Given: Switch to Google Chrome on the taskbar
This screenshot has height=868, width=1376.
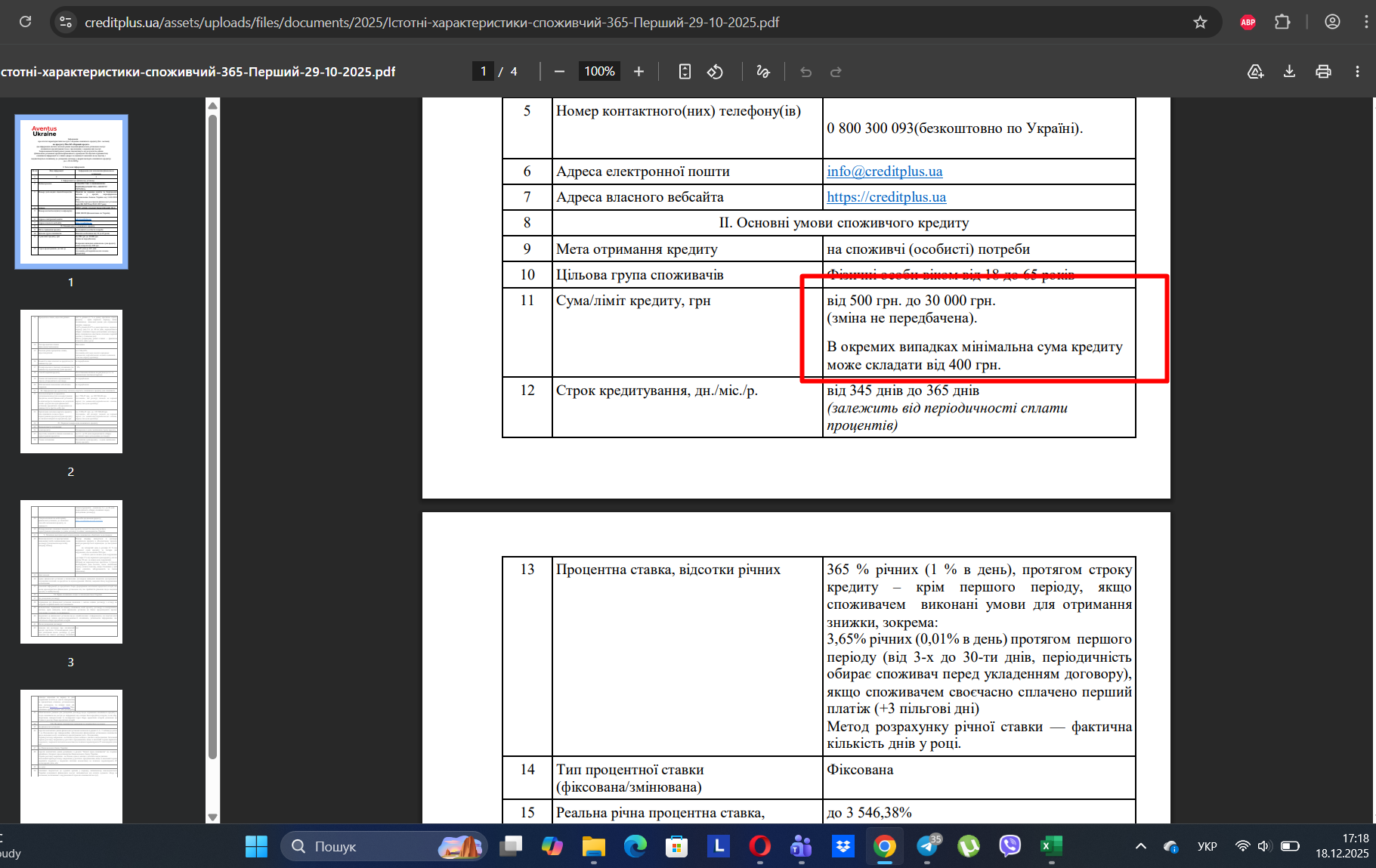Looking at the screenshot, I should tap(885, 846).
